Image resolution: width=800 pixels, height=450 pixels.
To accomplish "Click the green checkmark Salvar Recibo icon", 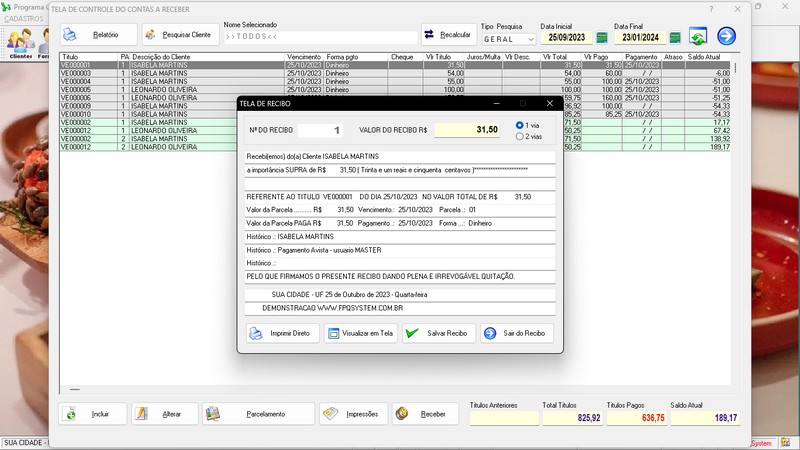I will pyautogui.click(x=412, y=333).
